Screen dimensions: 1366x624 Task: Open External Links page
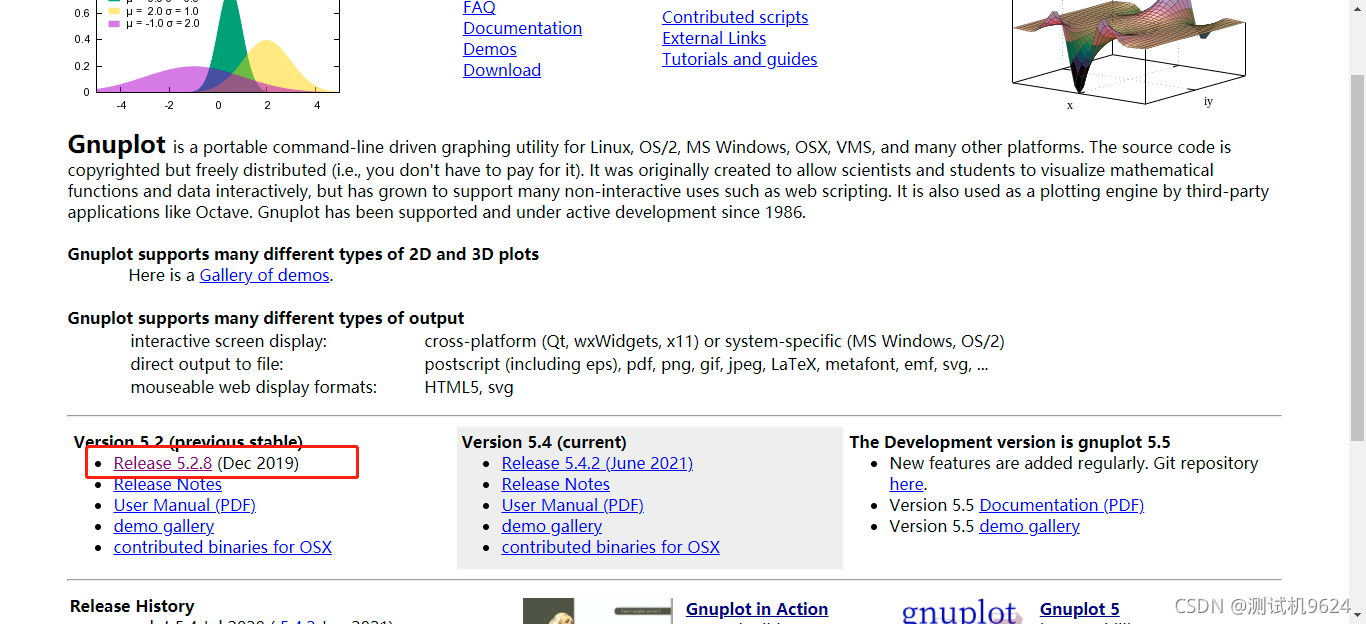pyautogui.click(x=714, y=38)
